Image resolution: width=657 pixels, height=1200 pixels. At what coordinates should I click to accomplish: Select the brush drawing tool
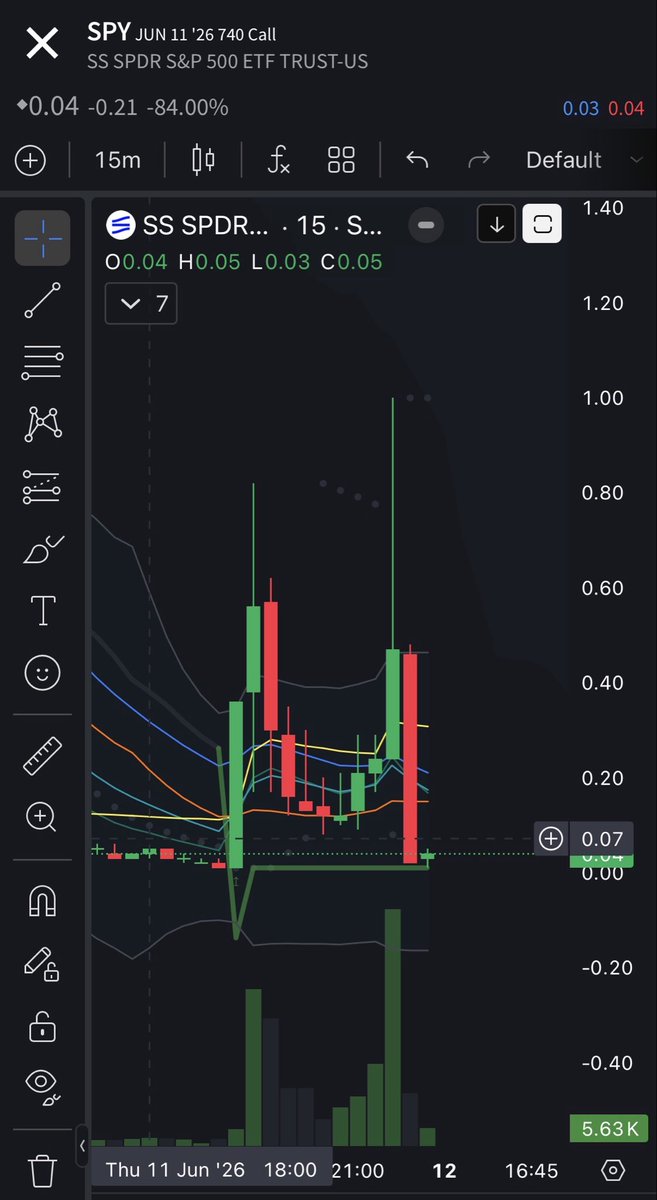42,549
